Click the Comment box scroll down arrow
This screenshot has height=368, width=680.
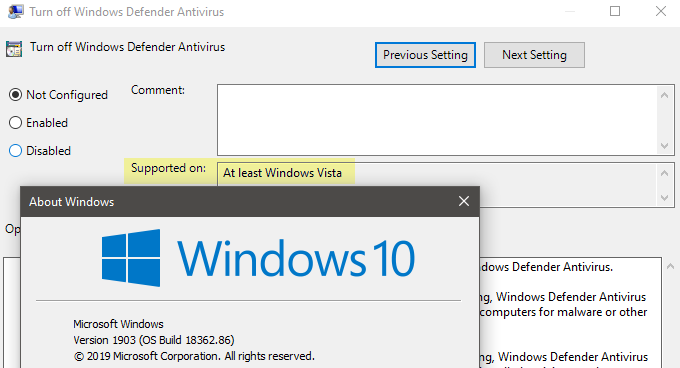click(664, 146)
